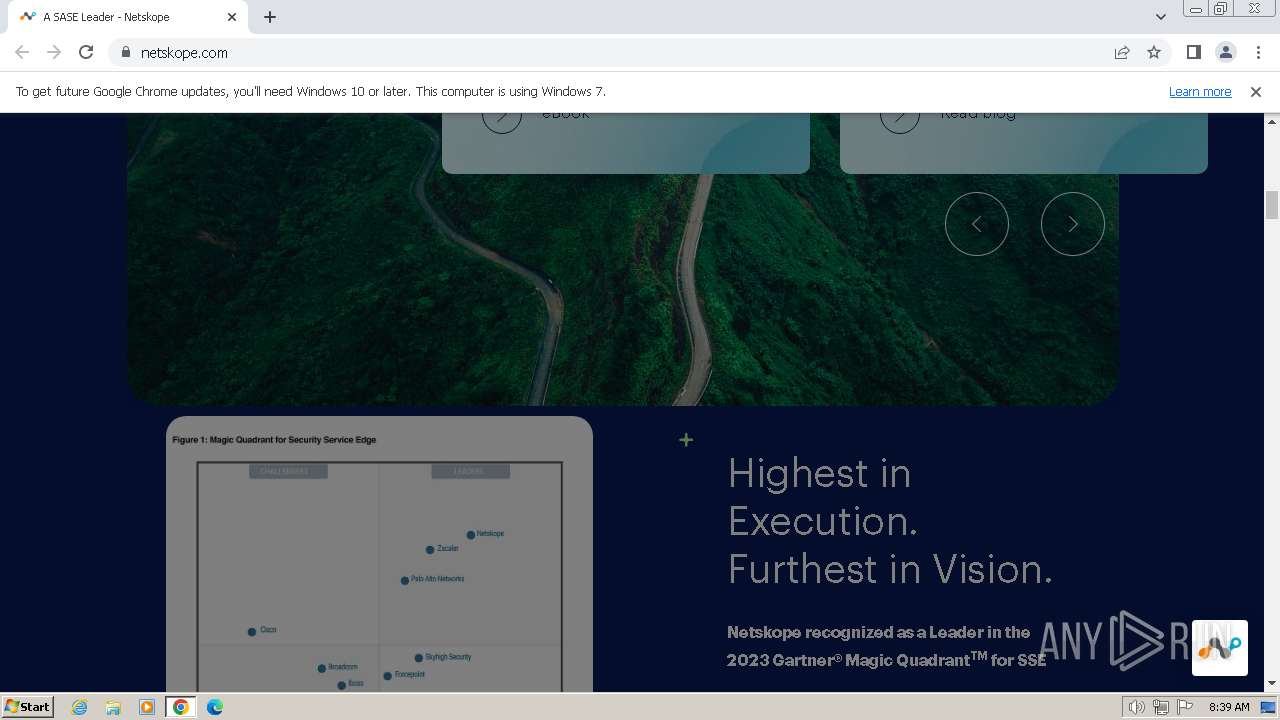This screenshot has width=1280, height=720.
Task: Open Action Center flag tray icon
Action: coord(1185,707)
